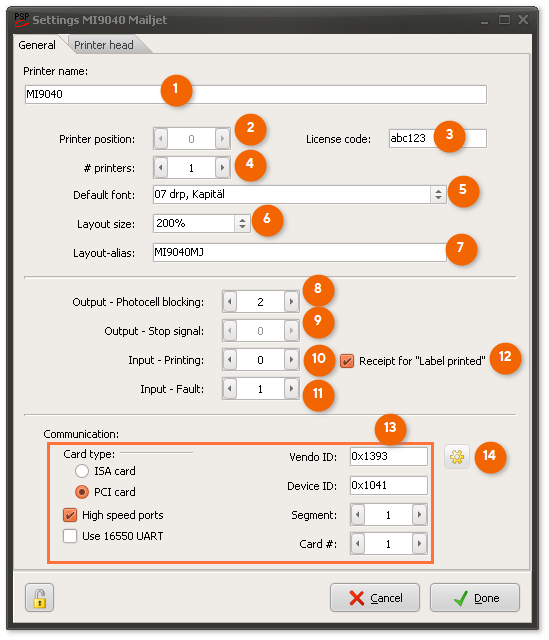The height and width of the screenshot is (640, 549).
Task: Select the ISA card radio button
Action: [x=82, y=471]
